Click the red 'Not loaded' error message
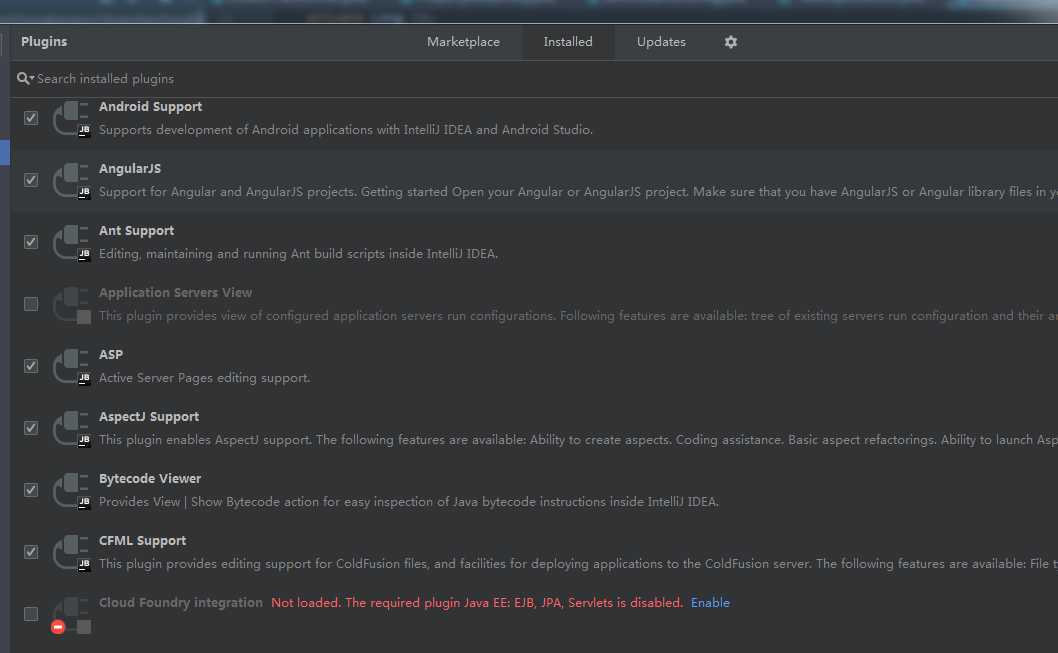 [x=477, y=603]
